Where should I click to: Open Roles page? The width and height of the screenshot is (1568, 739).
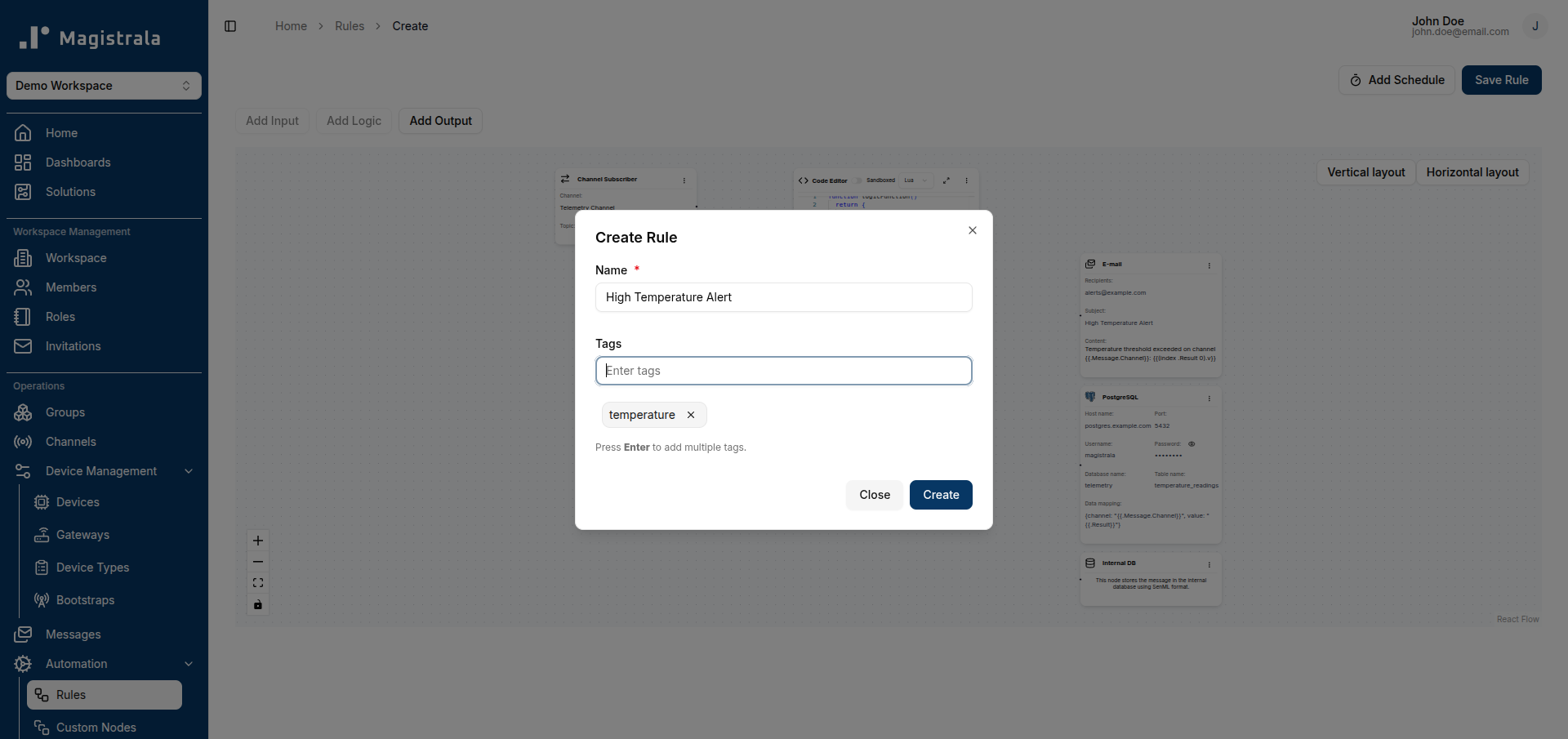point(104,317)
